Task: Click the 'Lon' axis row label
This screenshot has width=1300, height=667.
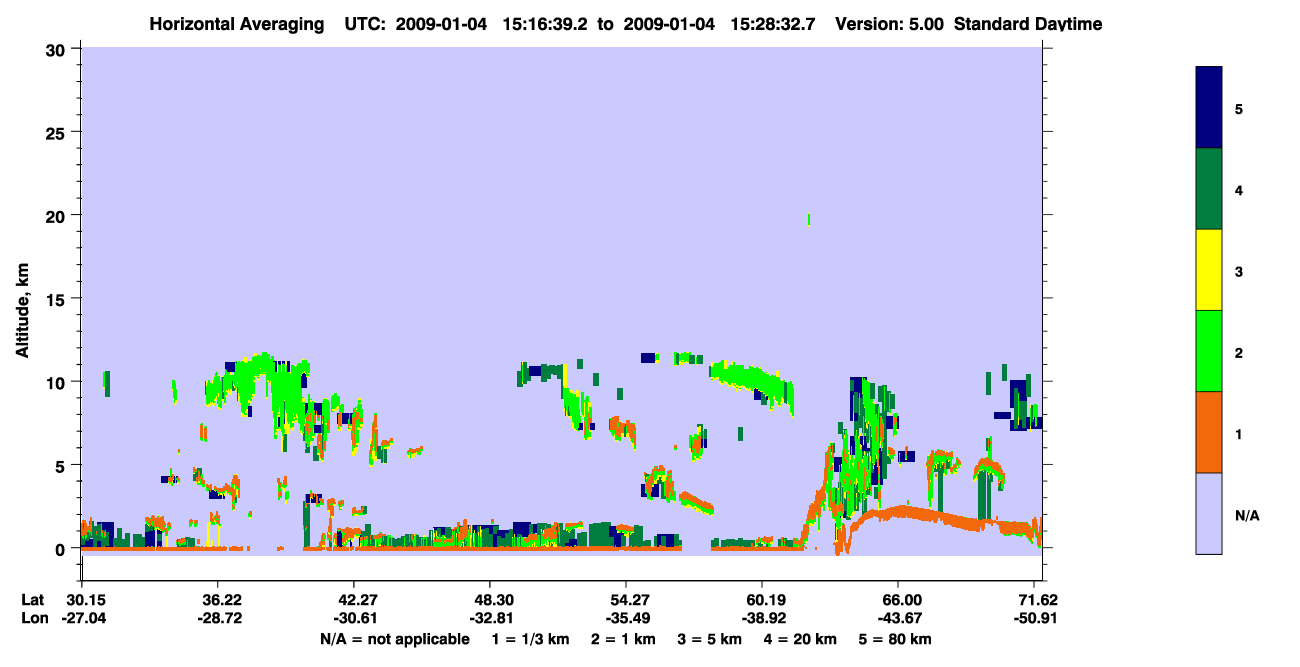Action: (33, 618)
